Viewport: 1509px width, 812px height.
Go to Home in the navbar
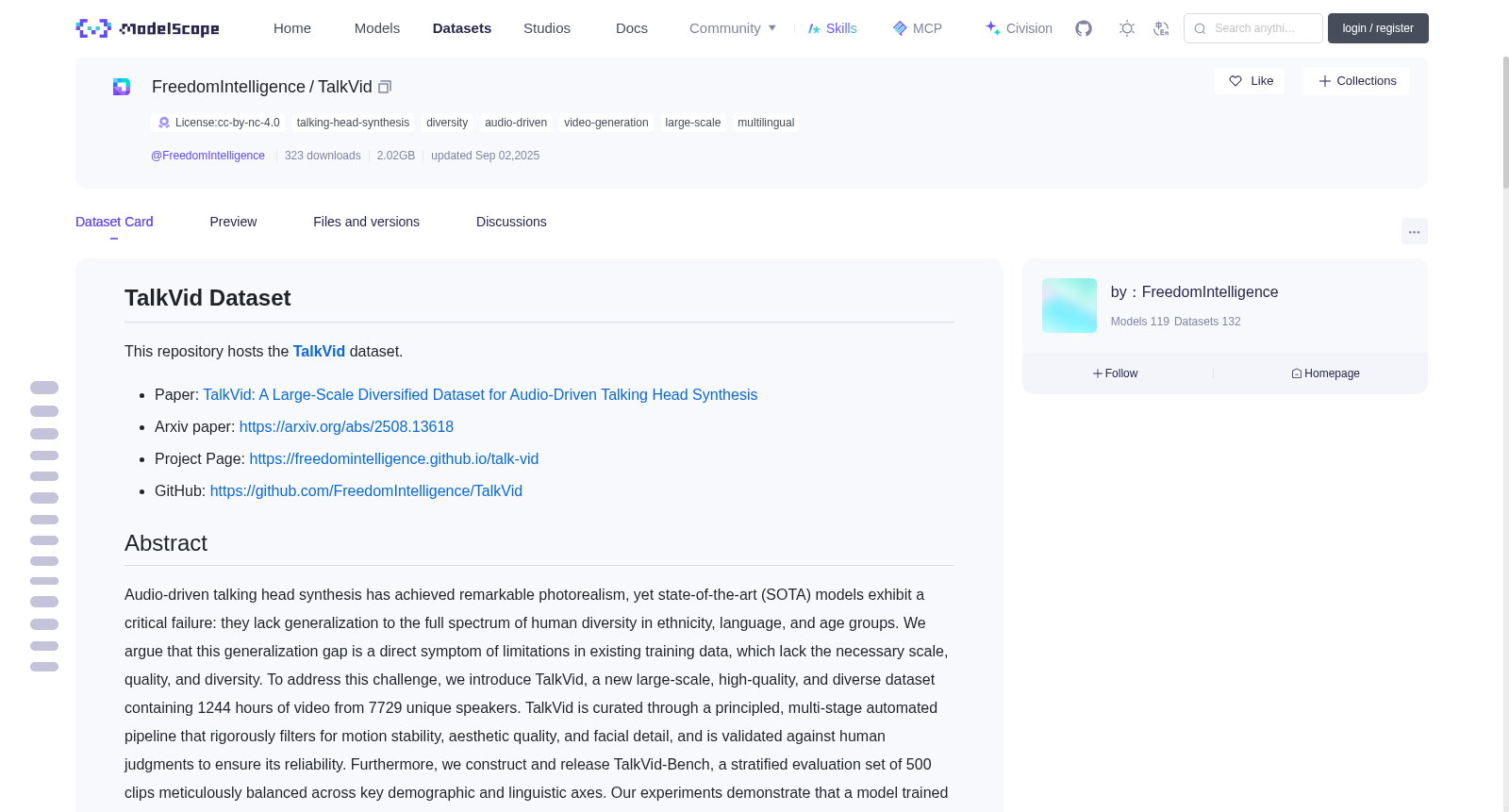(x=292, y=28)
